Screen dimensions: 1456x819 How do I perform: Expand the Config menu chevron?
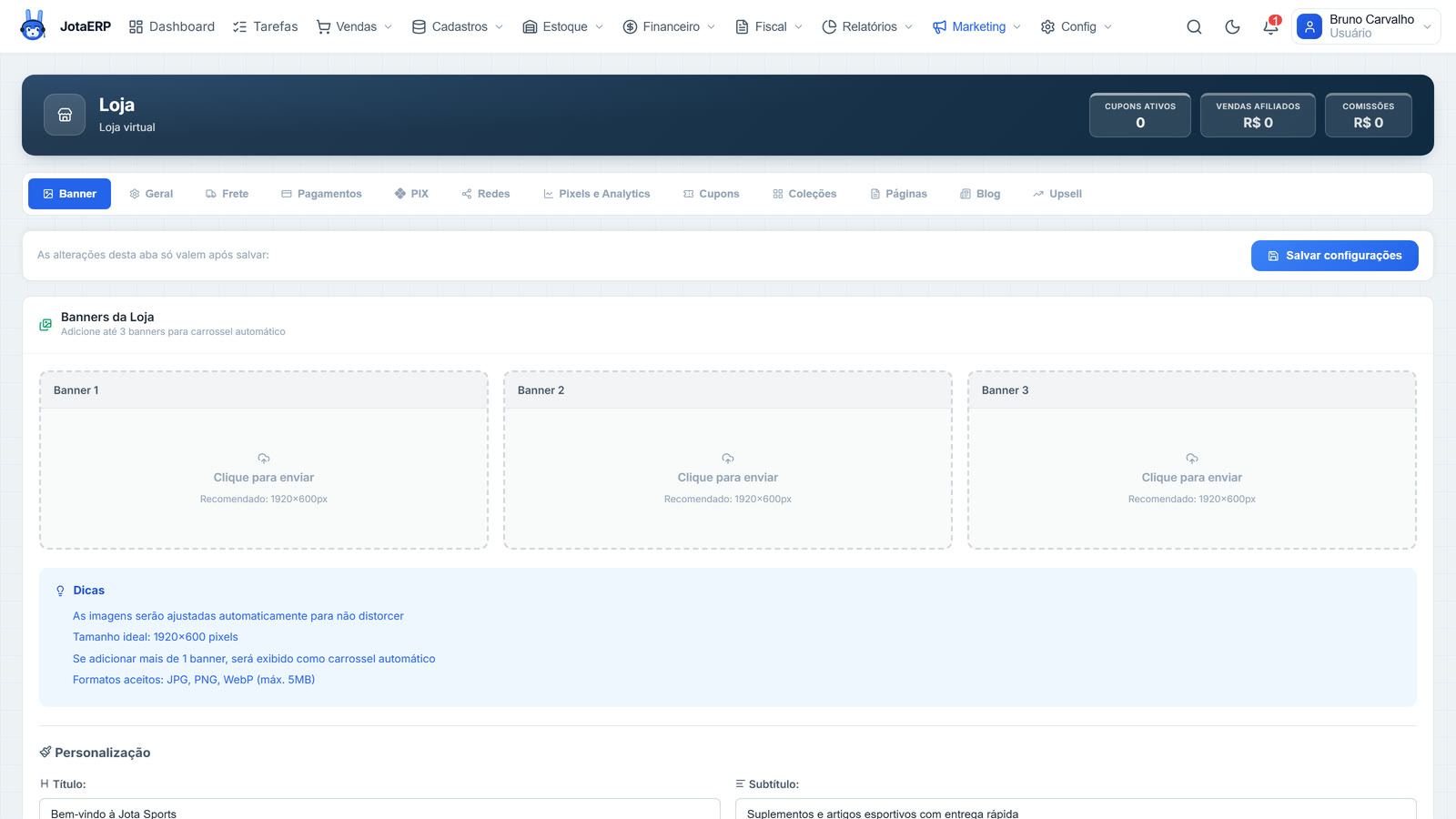click(x=1108, y=27)
